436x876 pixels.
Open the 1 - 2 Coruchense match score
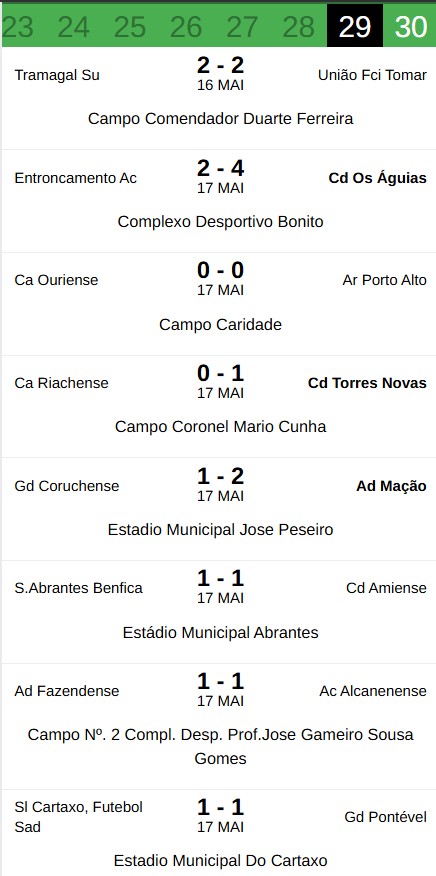[x=220, y=476]
